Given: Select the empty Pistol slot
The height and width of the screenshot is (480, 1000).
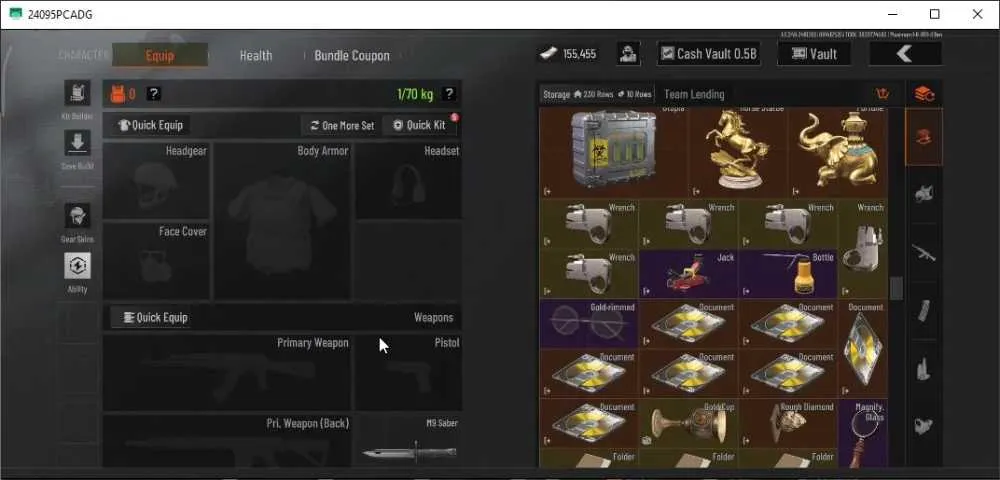Looking at the screenshot, I should coord(408,372).
